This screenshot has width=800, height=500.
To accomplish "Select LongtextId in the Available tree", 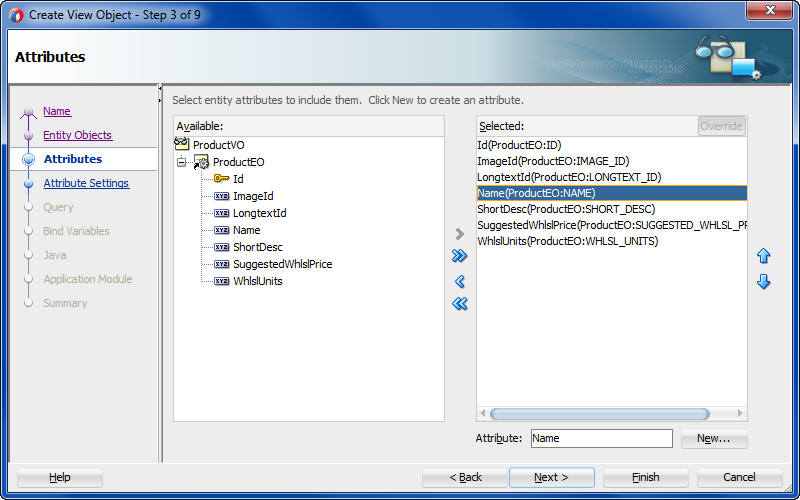I will tap(260, 213).
